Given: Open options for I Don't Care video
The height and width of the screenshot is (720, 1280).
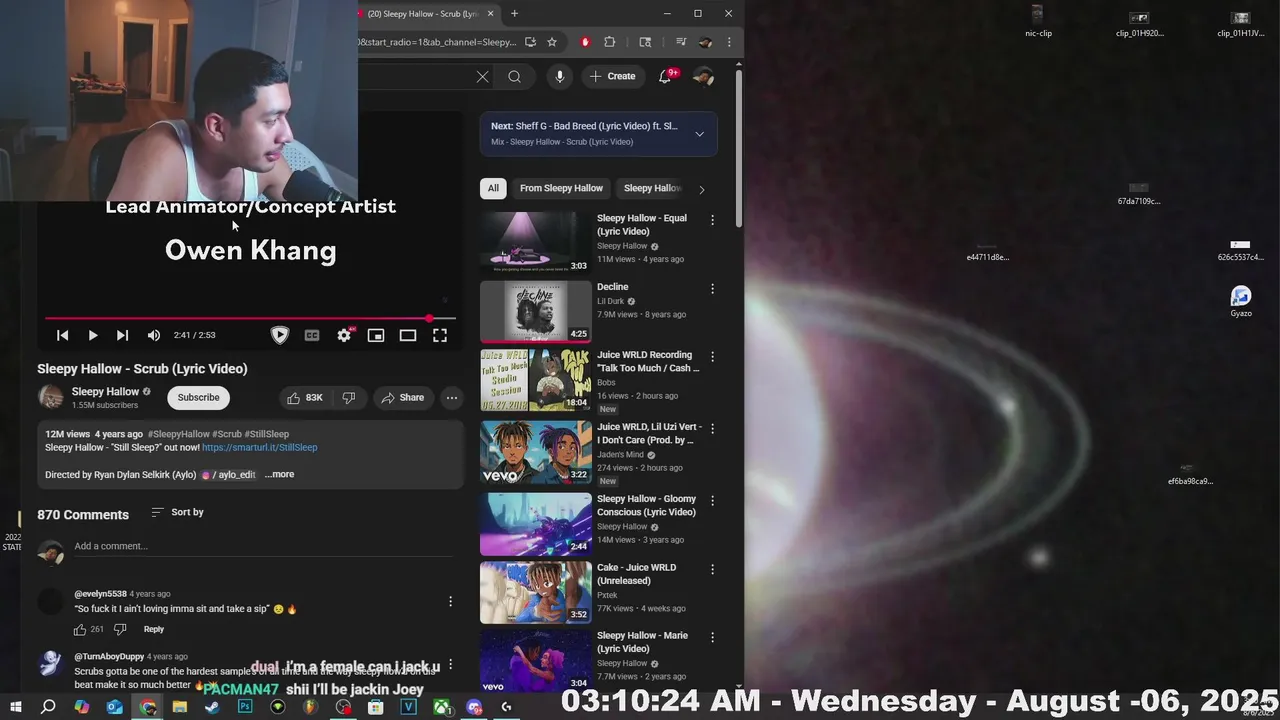Looking at the screenshot, I should (x=712, y=429).
